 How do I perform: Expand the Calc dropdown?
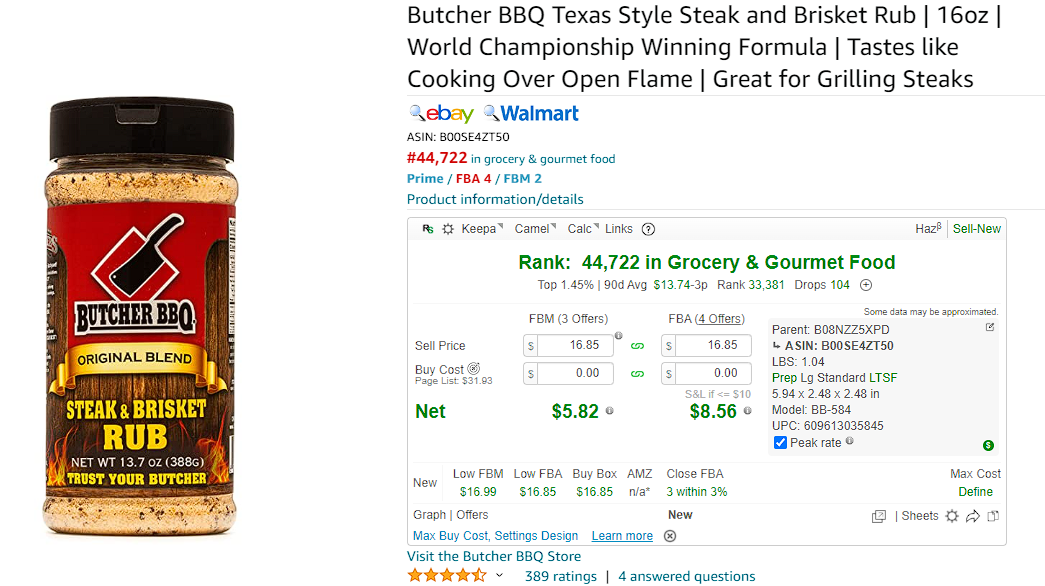point(583,229)
